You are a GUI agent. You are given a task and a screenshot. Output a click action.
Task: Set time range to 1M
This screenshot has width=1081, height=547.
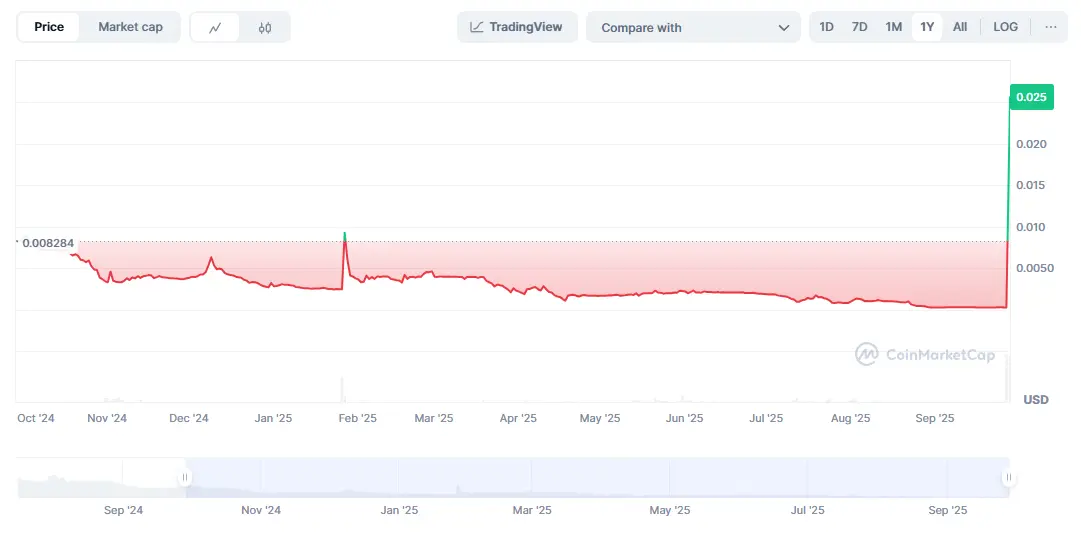click(893, 27)
